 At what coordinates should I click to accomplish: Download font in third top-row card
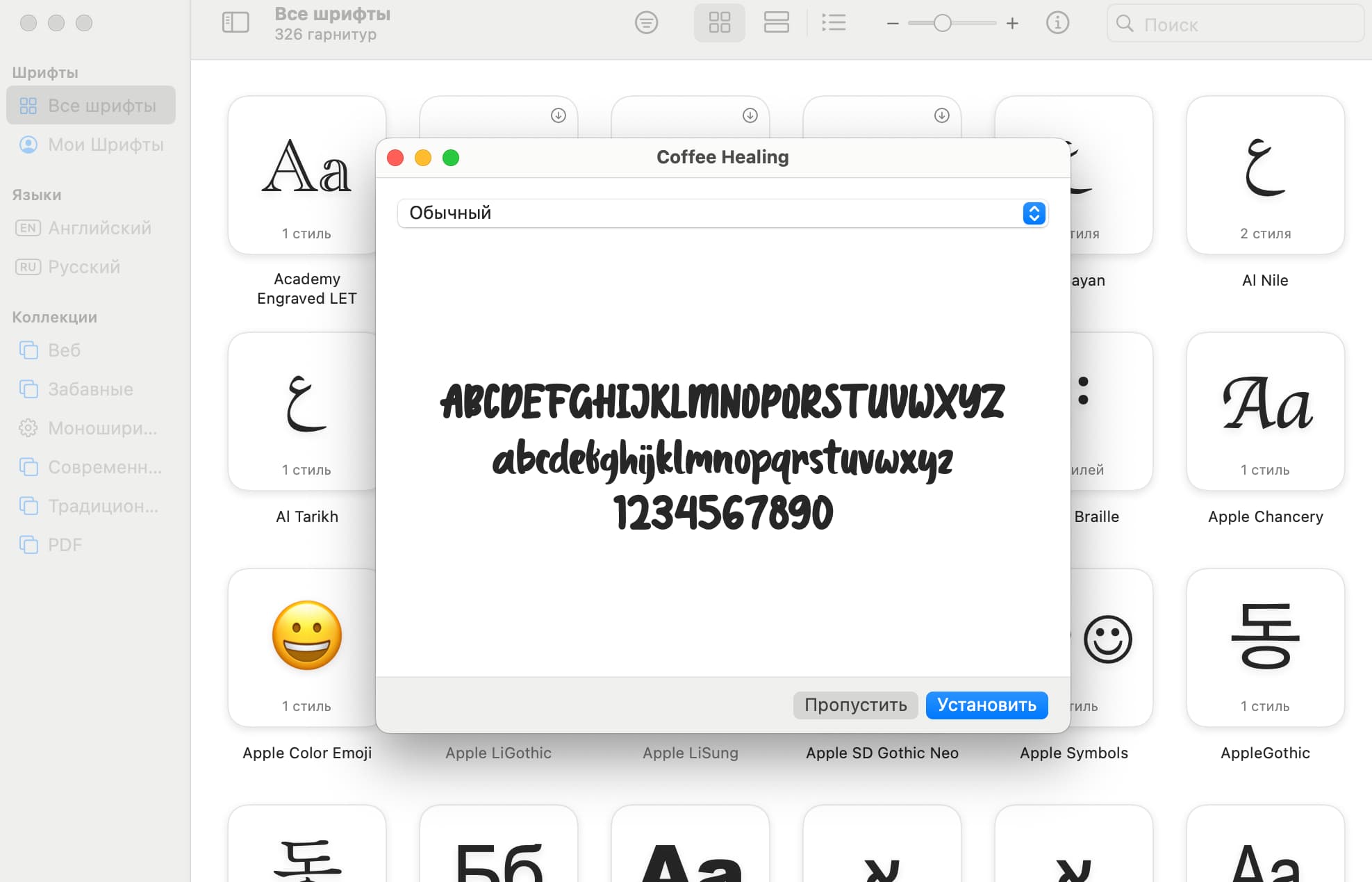(750, 115)
